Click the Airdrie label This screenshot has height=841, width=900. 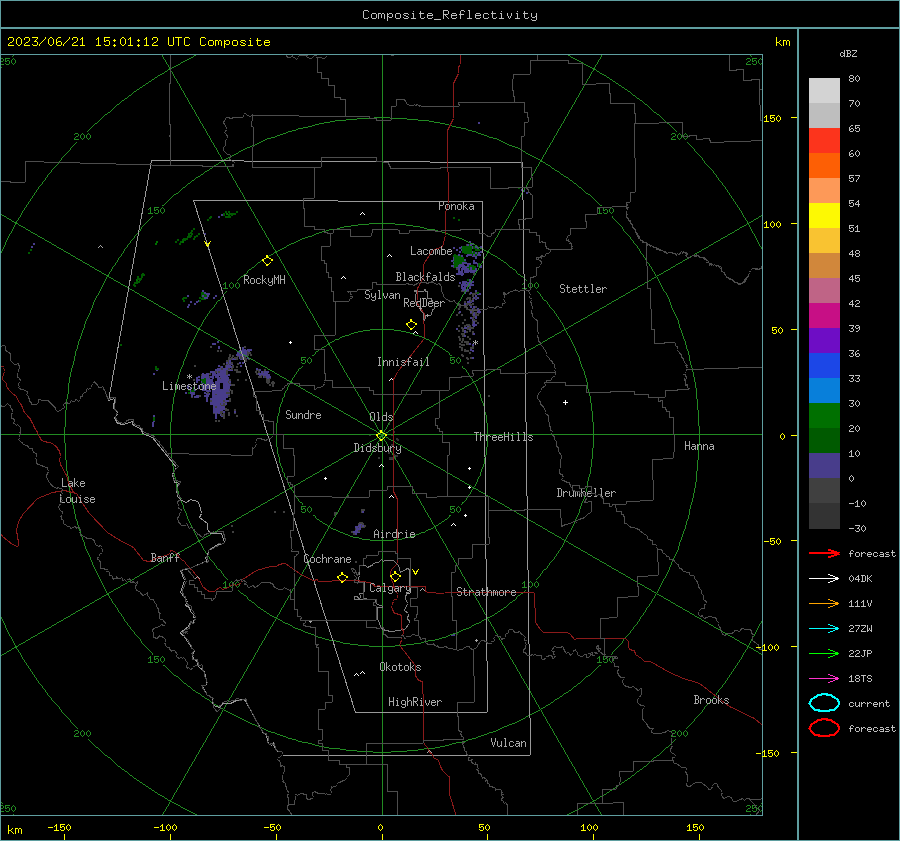click(x=394, y=534)
